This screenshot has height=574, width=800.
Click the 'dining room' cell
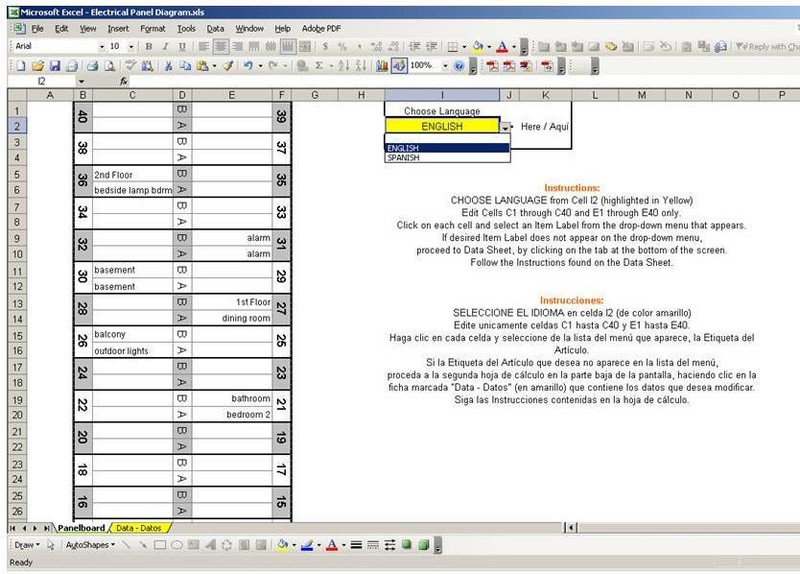(x=232, y=318)
